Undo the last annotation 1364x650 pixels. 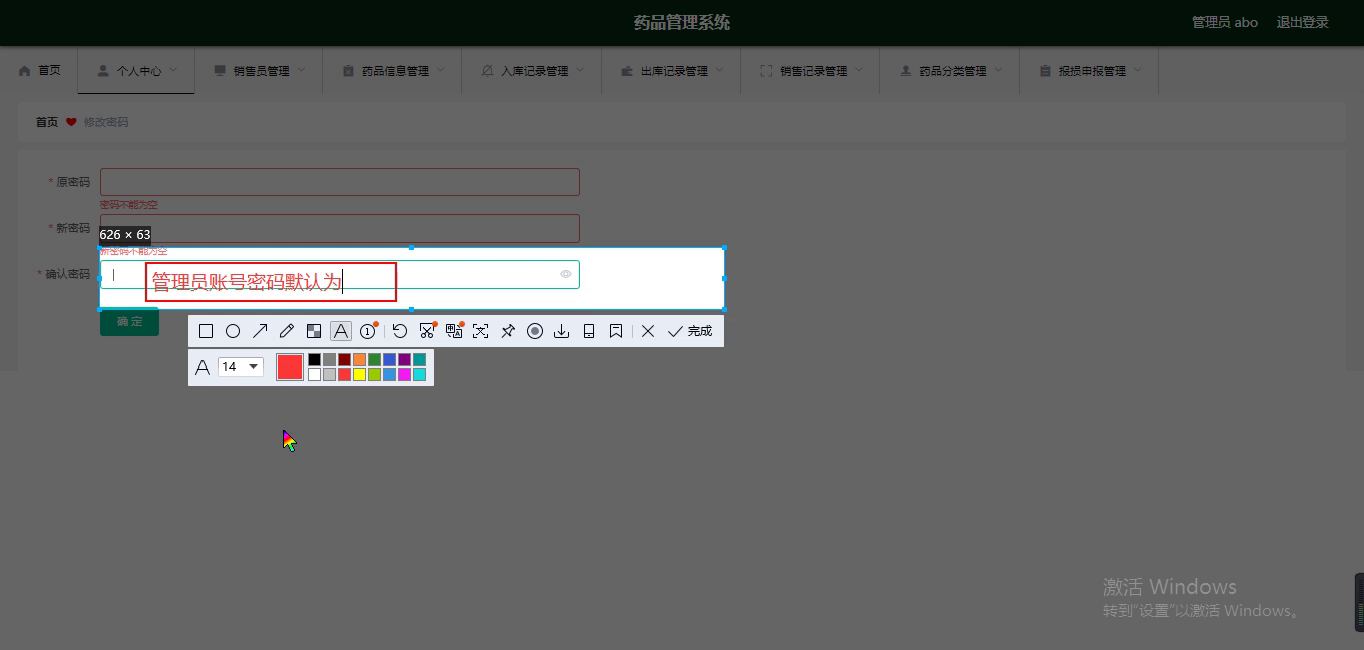click(x=400, y=331)
